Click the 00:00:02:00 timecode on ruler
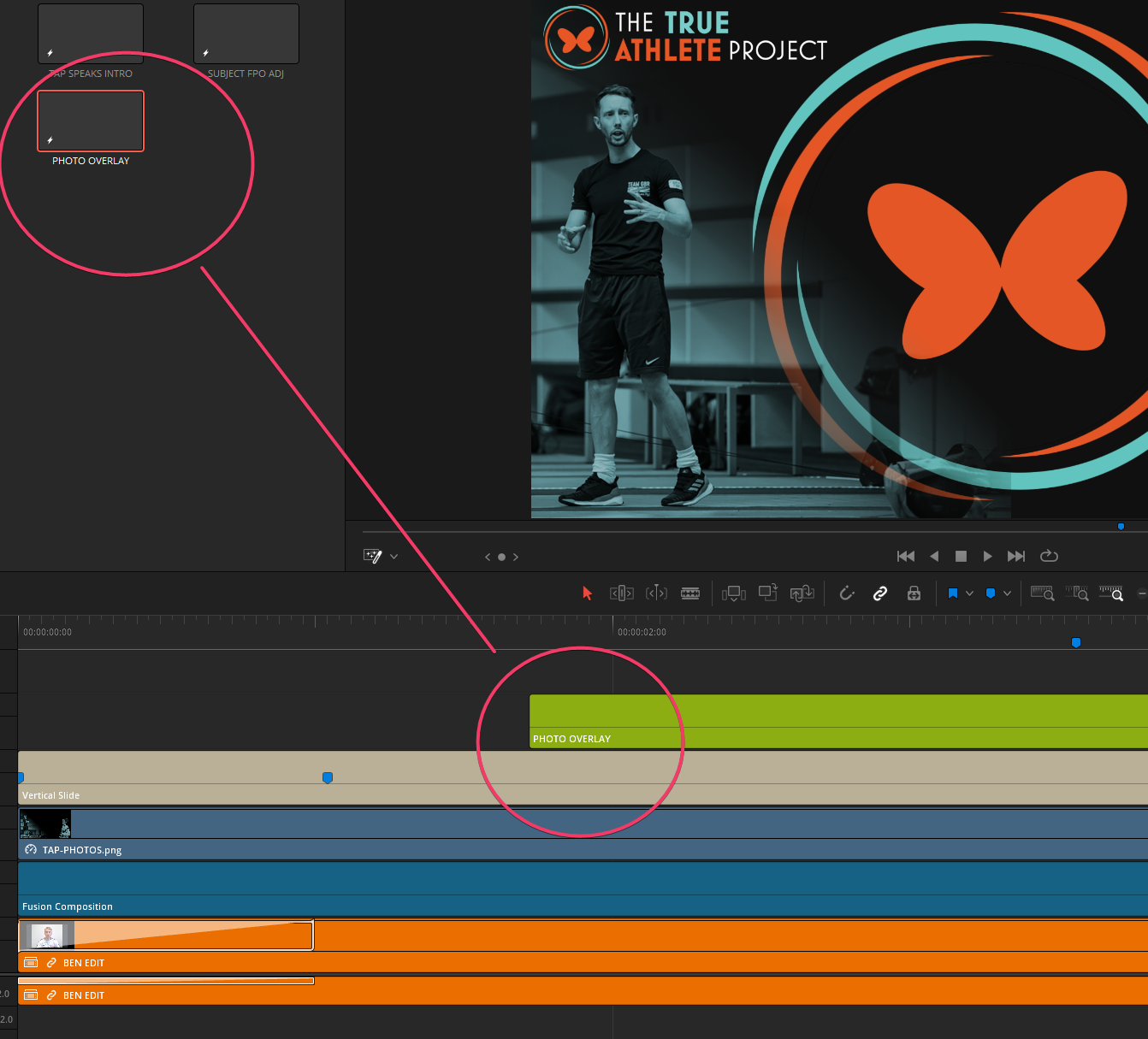Screen dimensions: 1148x1039 pos(642,632)
